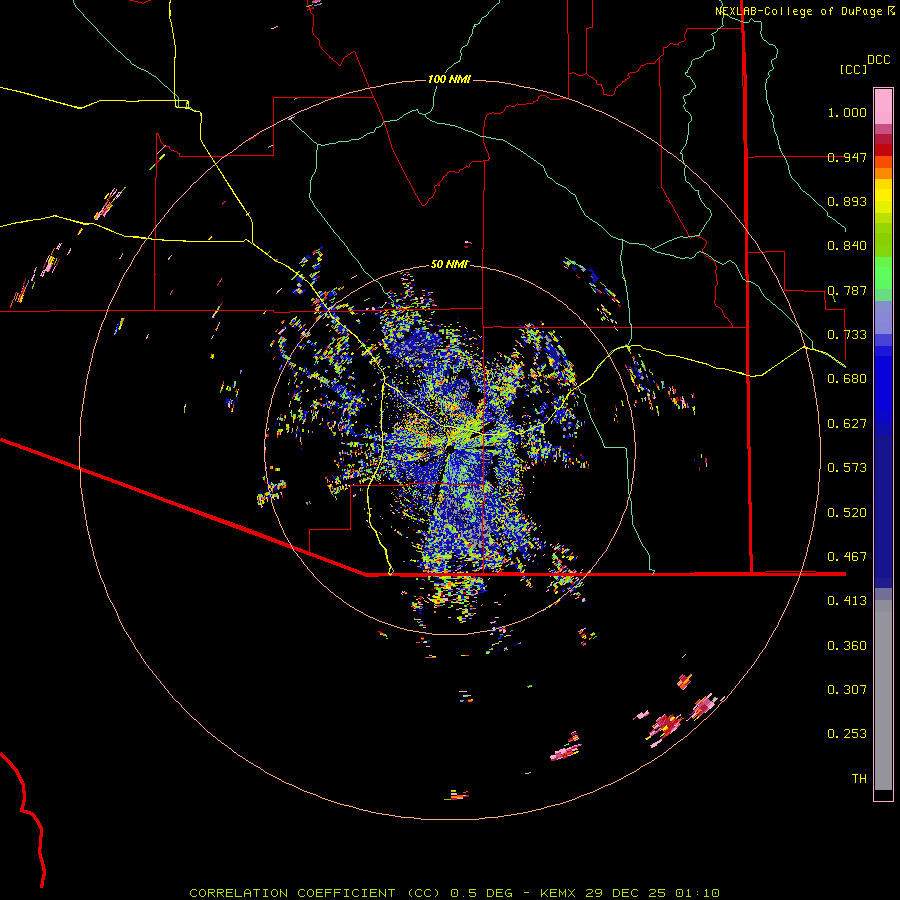Click the 0.360 scale value
900x900 pixels.
847,646
